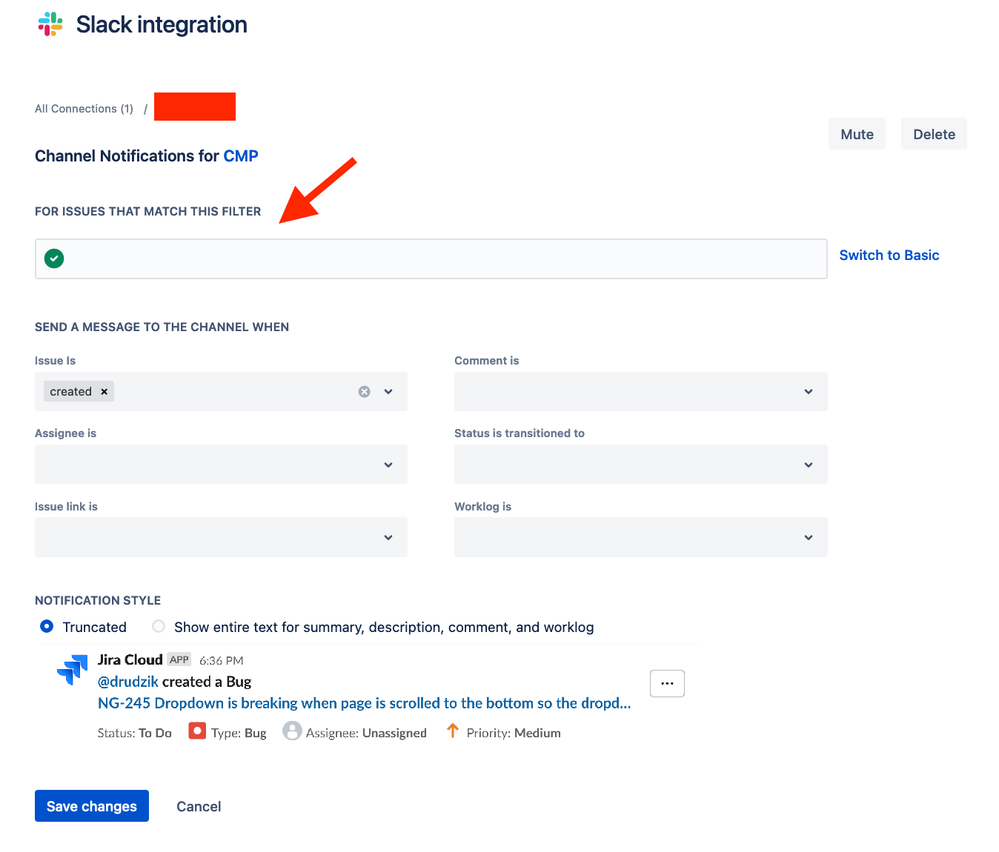Remove the 'created' tag with its x

tap(104, 392)
